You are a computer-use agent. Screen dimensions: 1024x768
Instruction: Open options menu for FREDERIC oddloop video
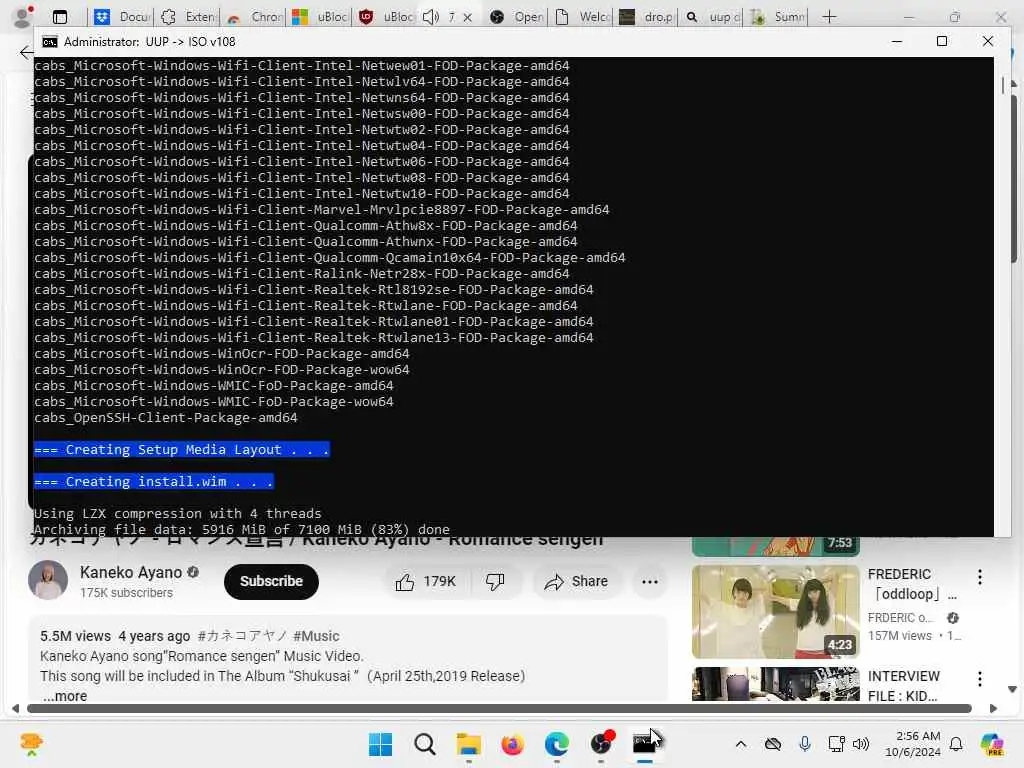(979, 577)
